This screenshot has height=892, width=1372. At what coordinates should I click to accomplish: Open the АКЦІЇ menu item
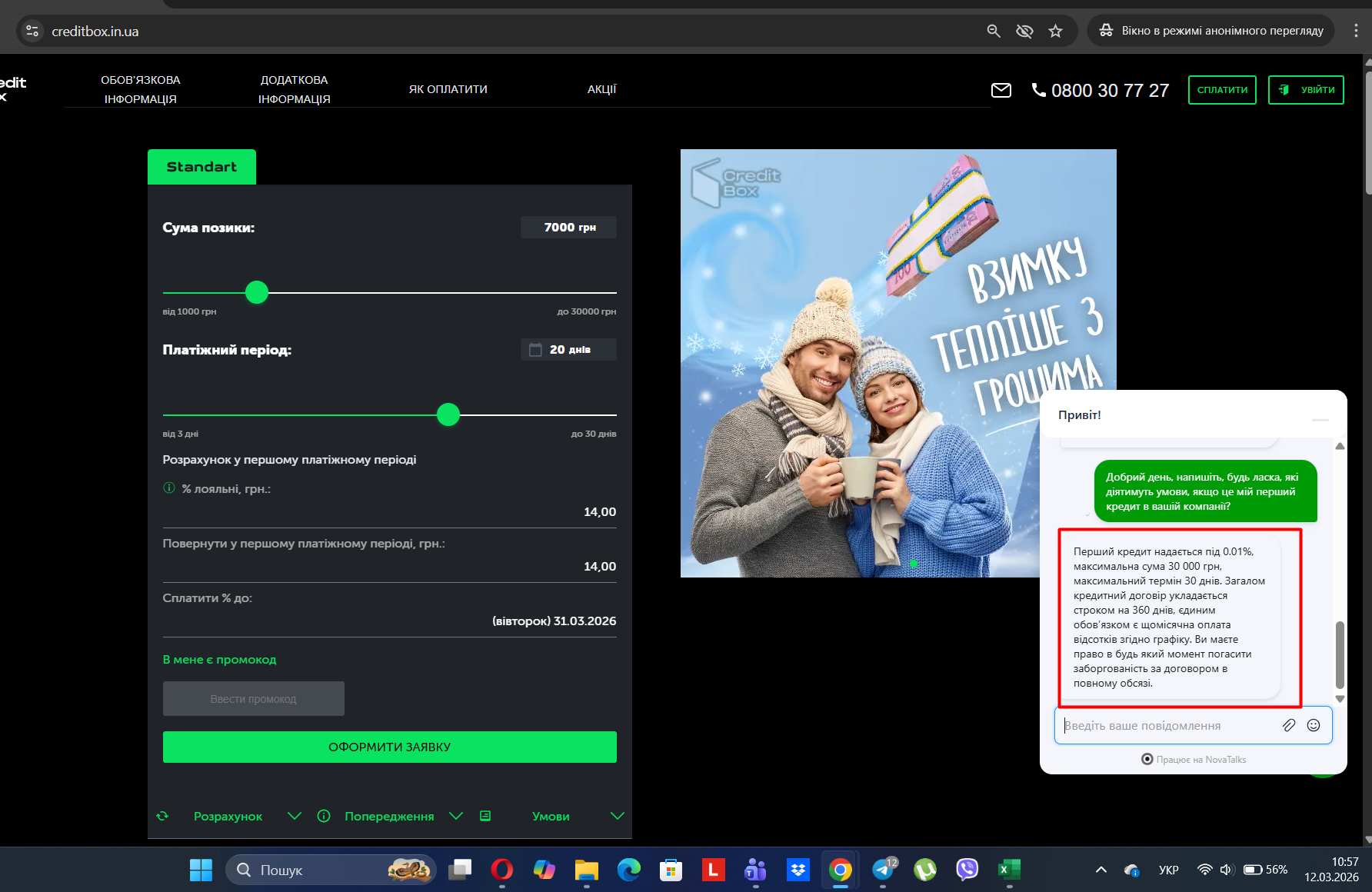[x=602, y=89]
